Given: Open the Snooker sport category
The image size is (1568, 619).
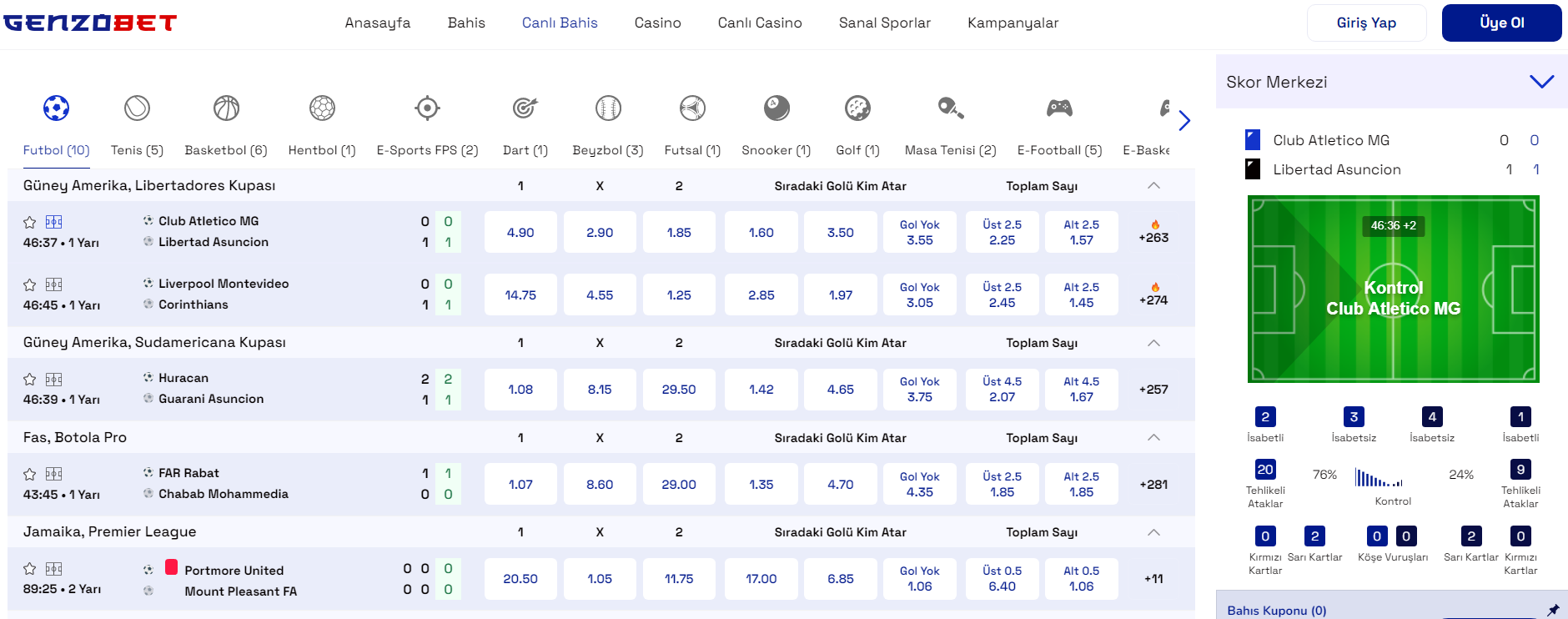Looking at the screenshot, I should click(x=776, y=108).
